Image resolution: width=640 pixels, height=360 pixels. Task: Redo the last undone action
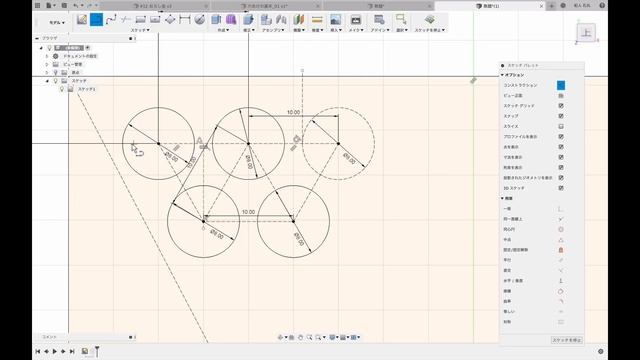90,6
